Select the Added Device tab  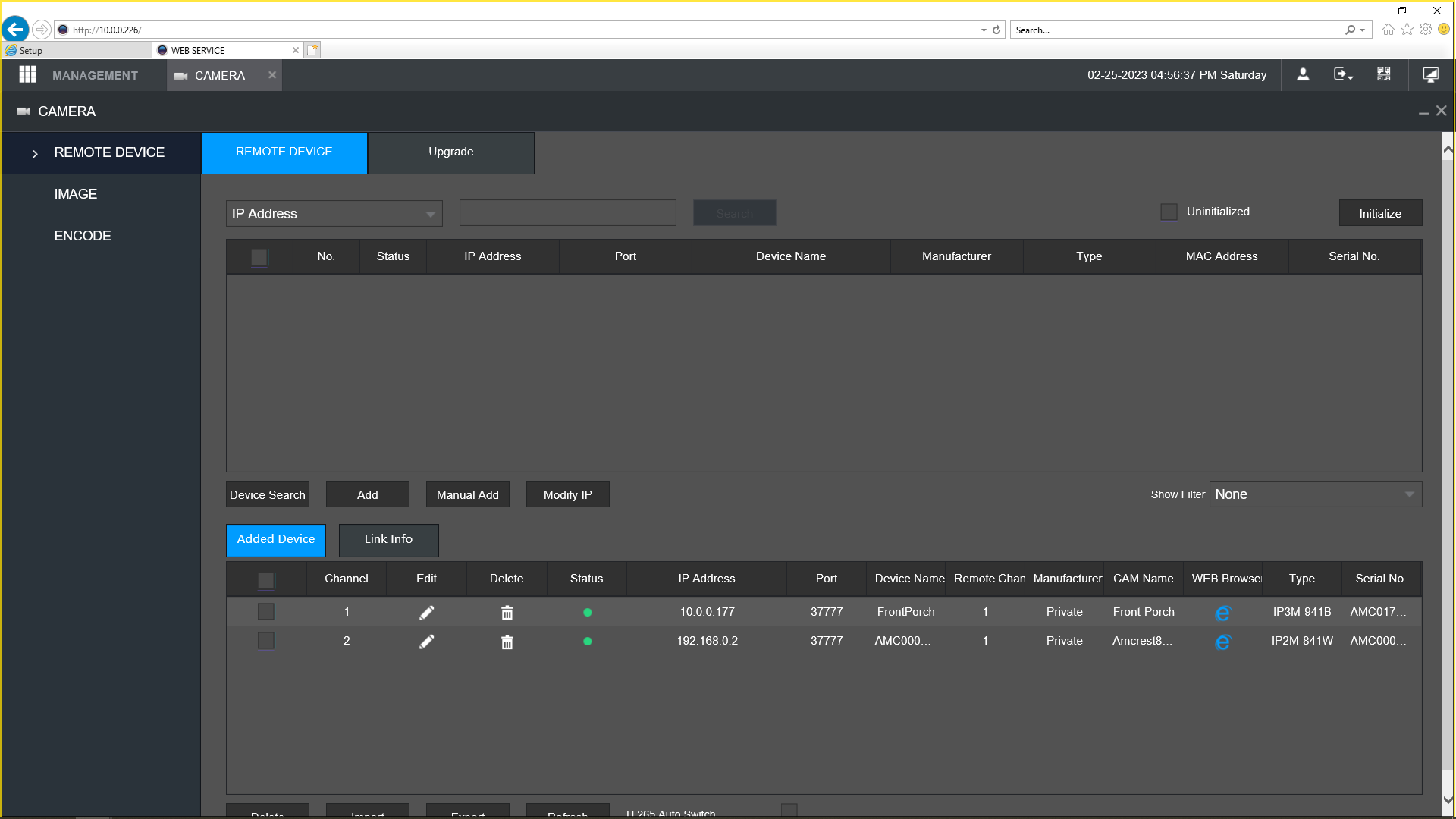click(276, 539)
